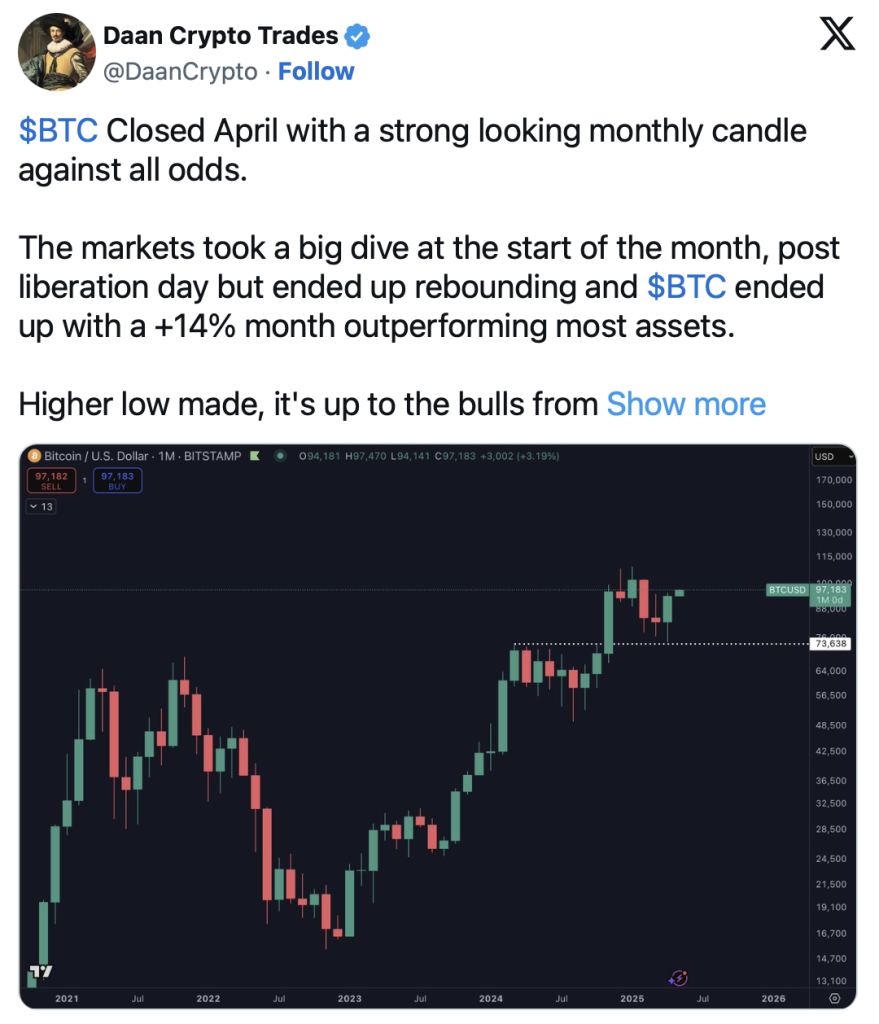Viewport: 879px width, 1024px height.
Task: Click the X logo icon
Action: tap(837, 34)
